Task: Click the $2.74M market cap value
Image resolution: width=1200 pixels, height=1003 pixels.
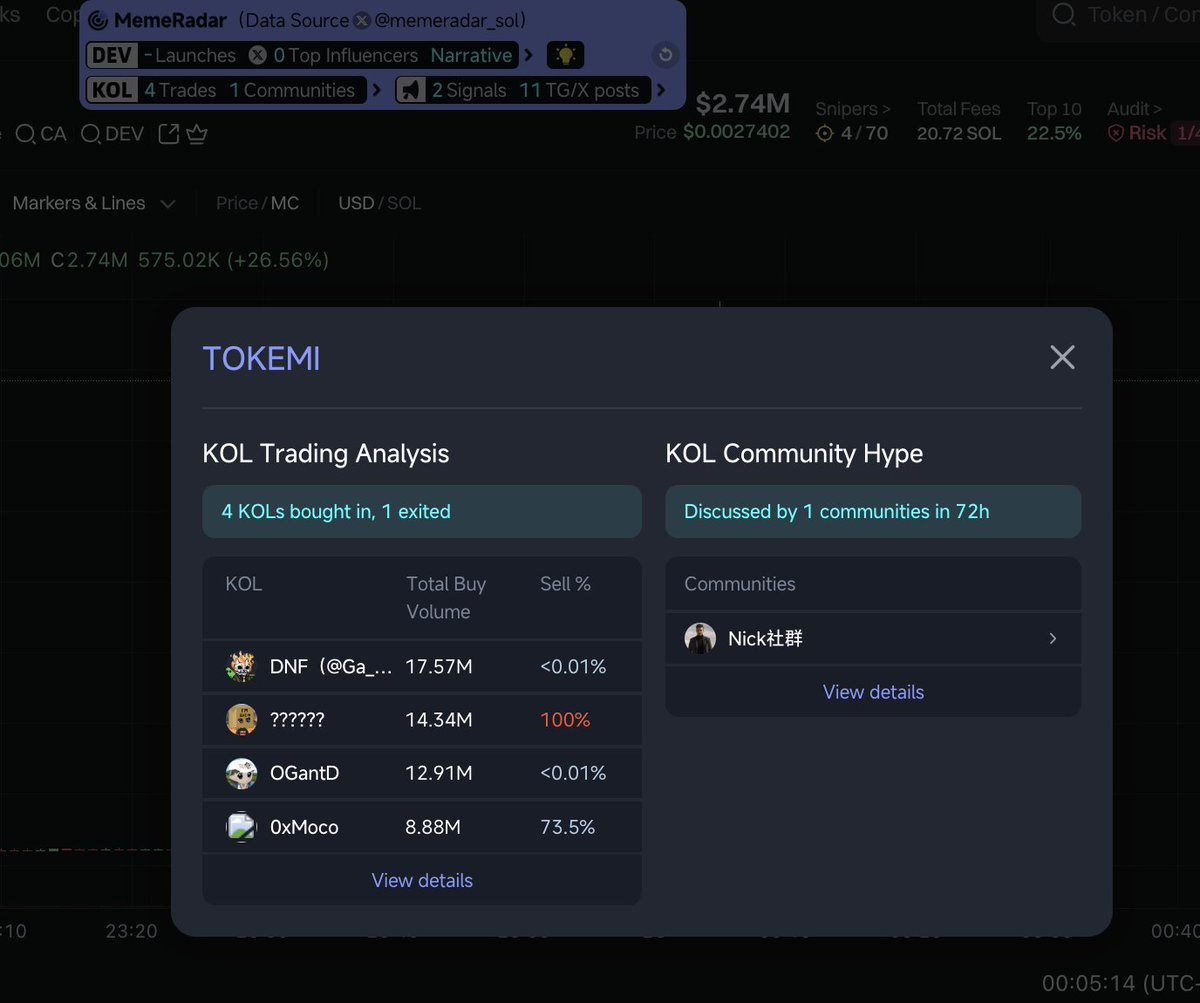Action: 743,103
